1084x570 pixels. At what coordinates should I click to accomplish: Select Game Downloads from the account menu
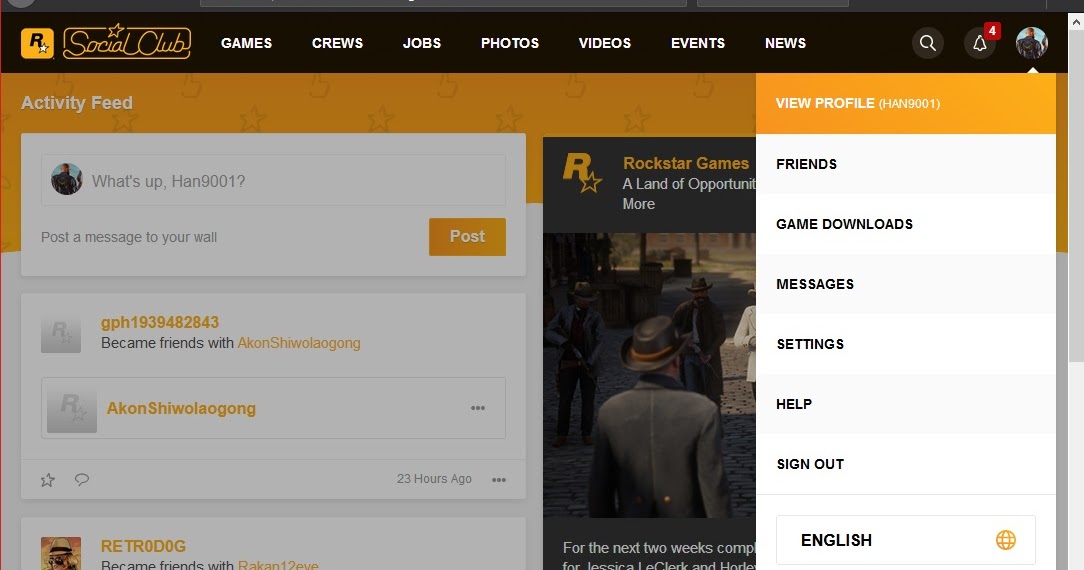[906, 224]
